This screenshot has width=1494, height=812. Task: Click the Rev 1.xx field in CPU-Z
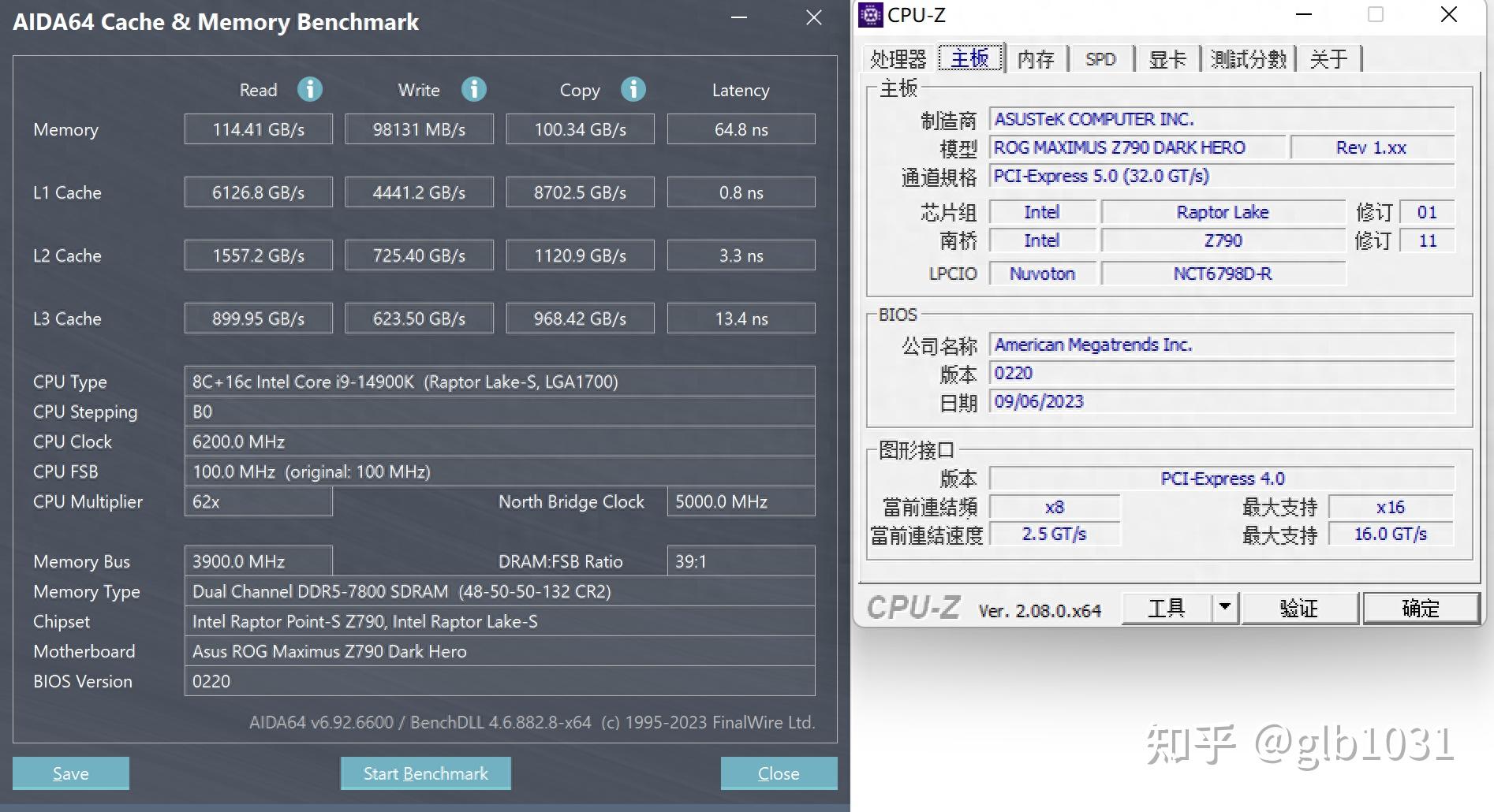coord(1373,147)
